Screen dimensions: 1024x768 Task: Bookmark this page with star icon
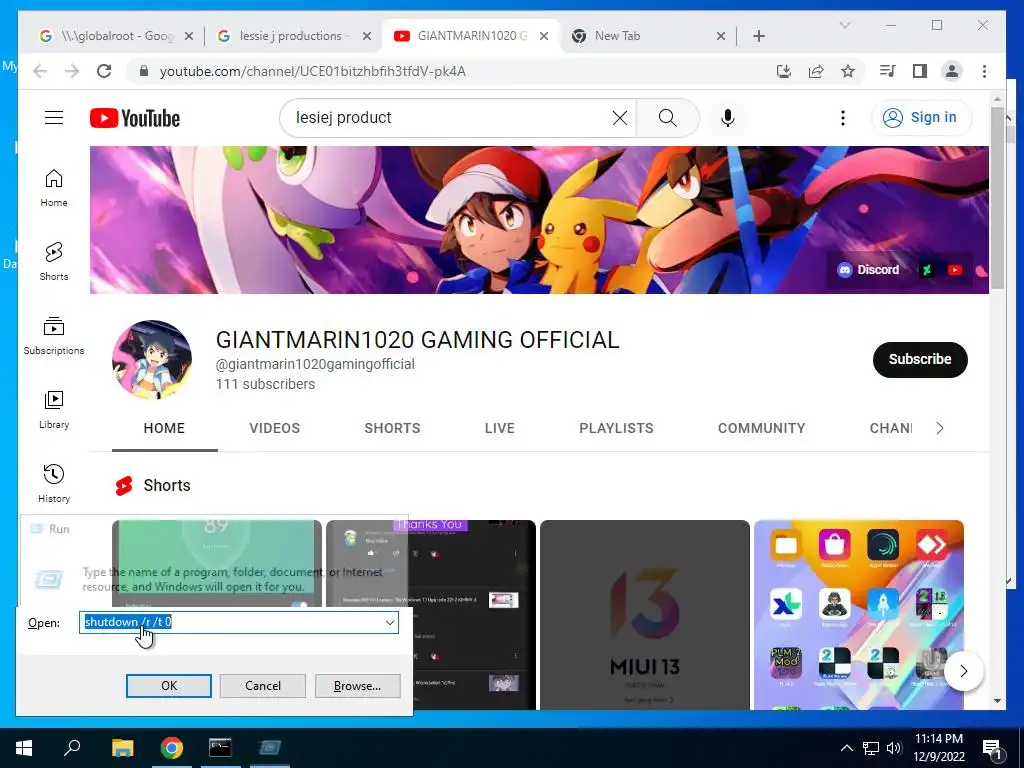pos(848,71)
